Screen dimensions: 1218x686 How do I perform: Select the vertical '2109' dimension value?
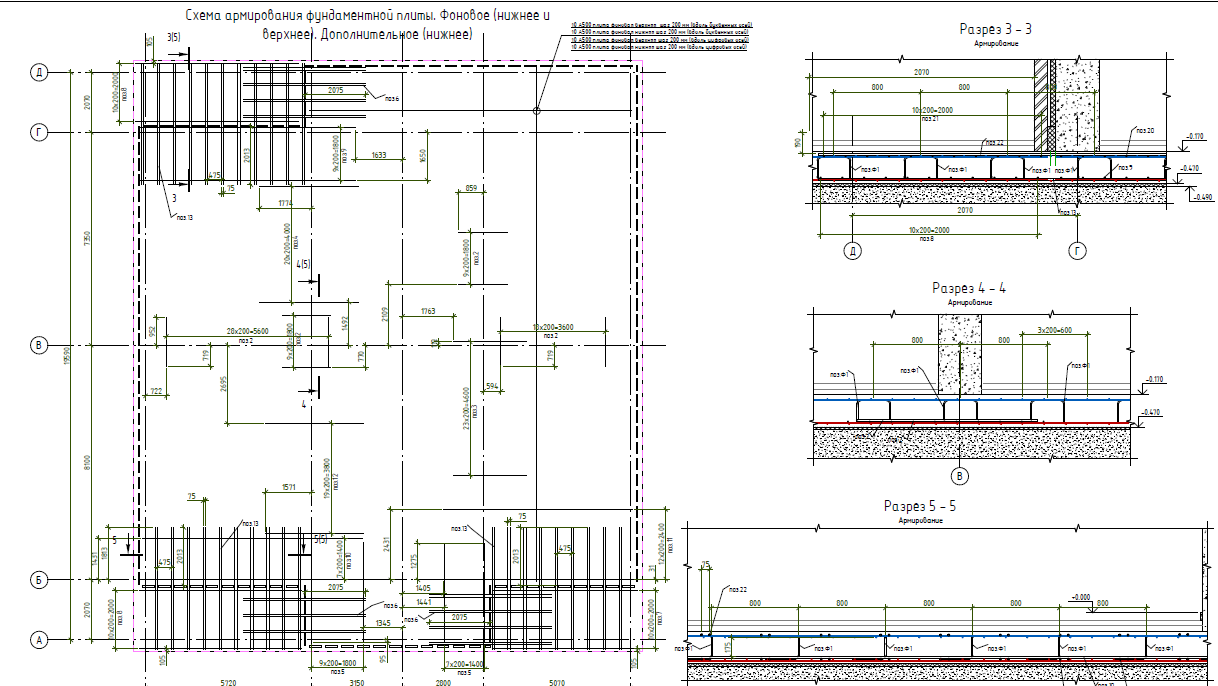pyautogui.click(x=384, y=315)
